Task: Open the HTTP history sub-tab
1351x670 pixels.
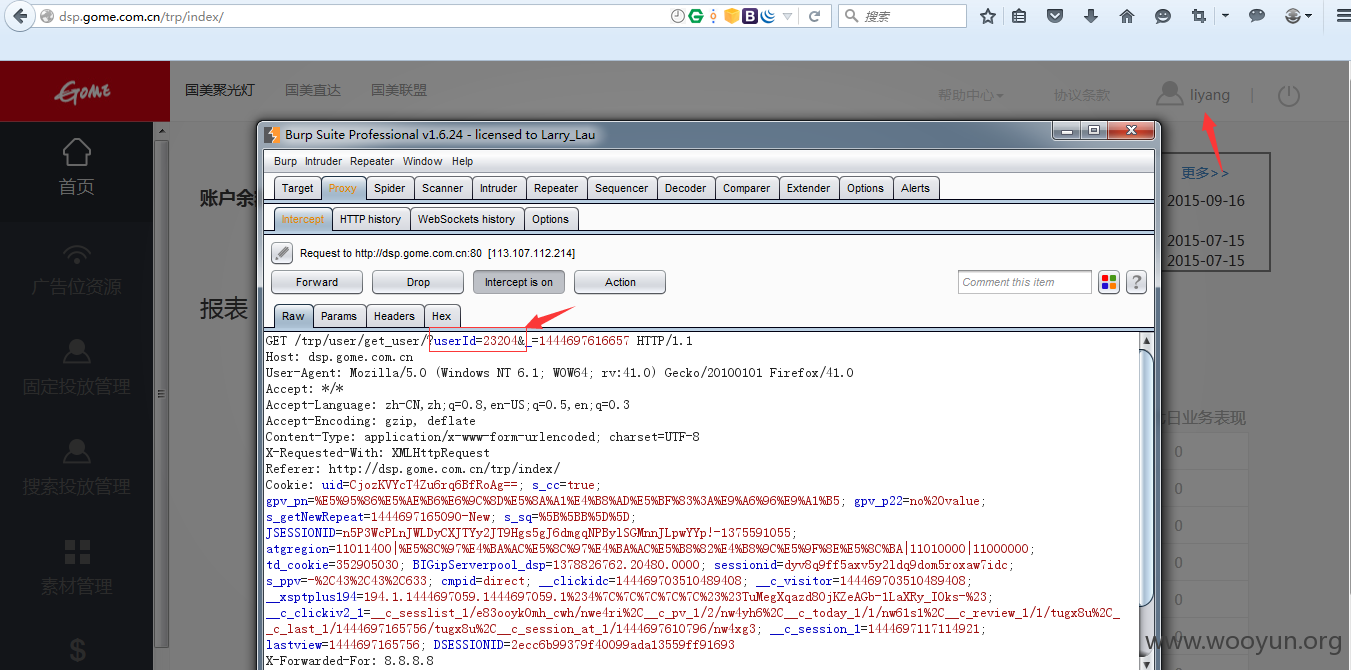Action: click(370, 219)
